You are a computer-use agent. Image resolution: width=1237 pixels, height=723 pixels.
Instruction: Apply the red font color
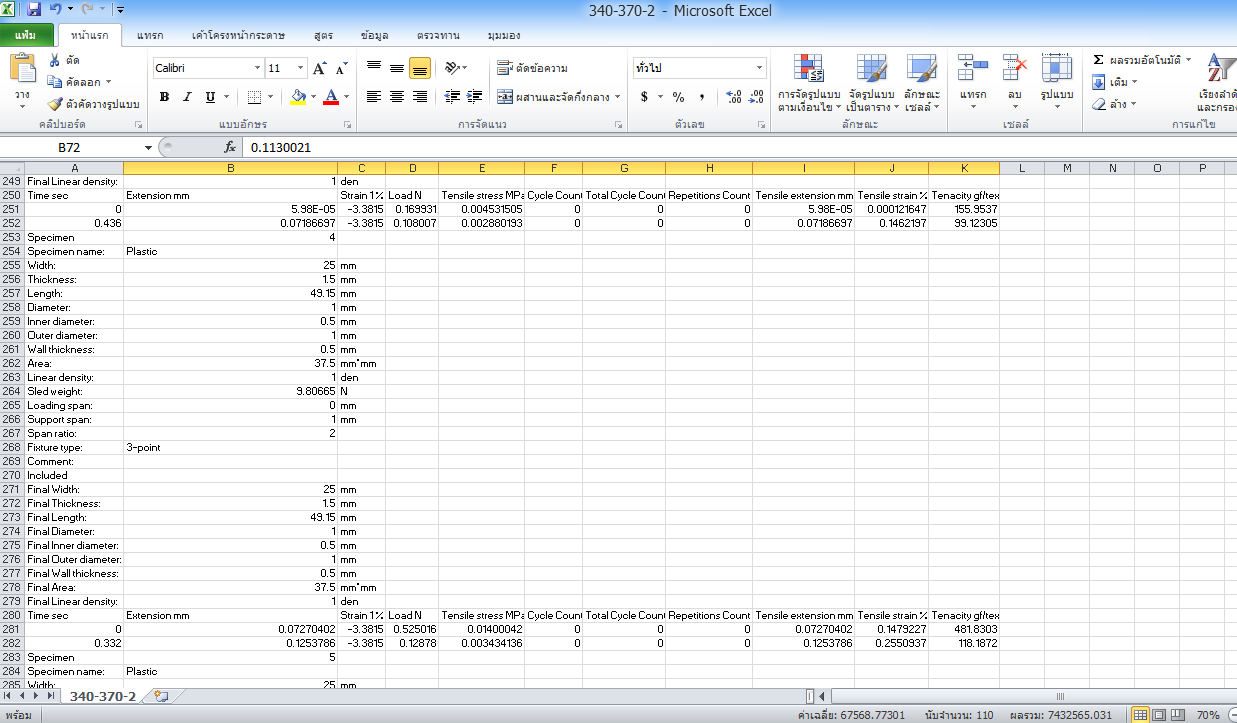point(331,97)
